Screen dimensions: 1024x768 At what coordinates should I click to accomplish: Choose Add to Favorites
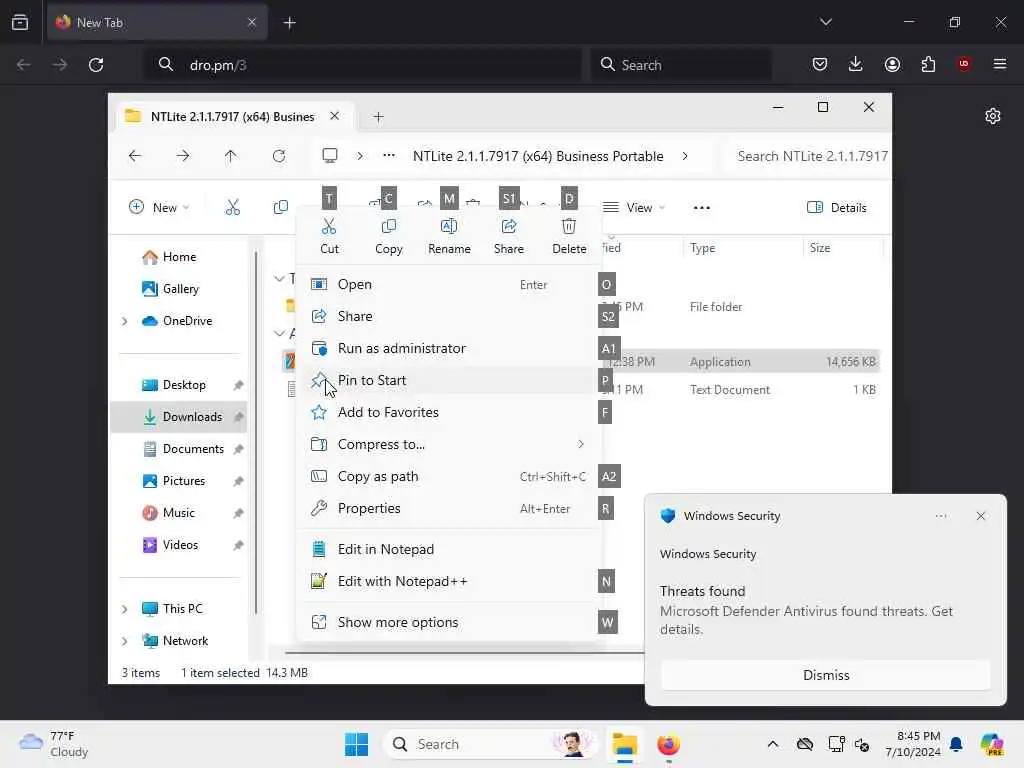[x=449, y=412]
